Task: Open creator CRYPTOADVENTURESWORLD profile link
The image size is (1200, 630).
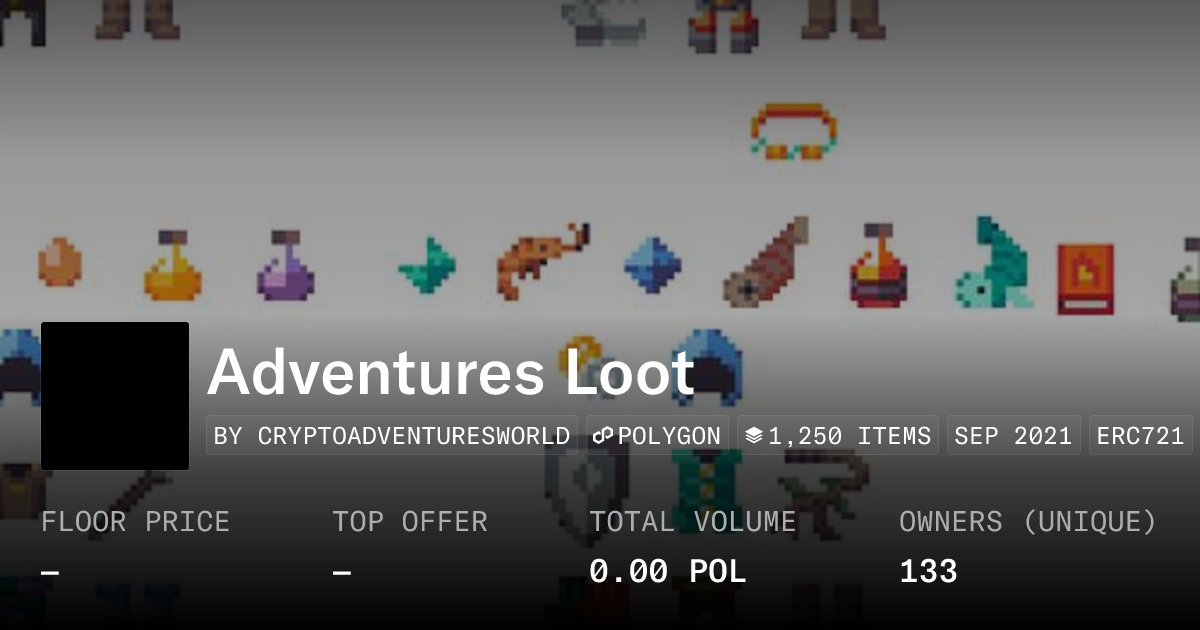Action: [392, 436]
